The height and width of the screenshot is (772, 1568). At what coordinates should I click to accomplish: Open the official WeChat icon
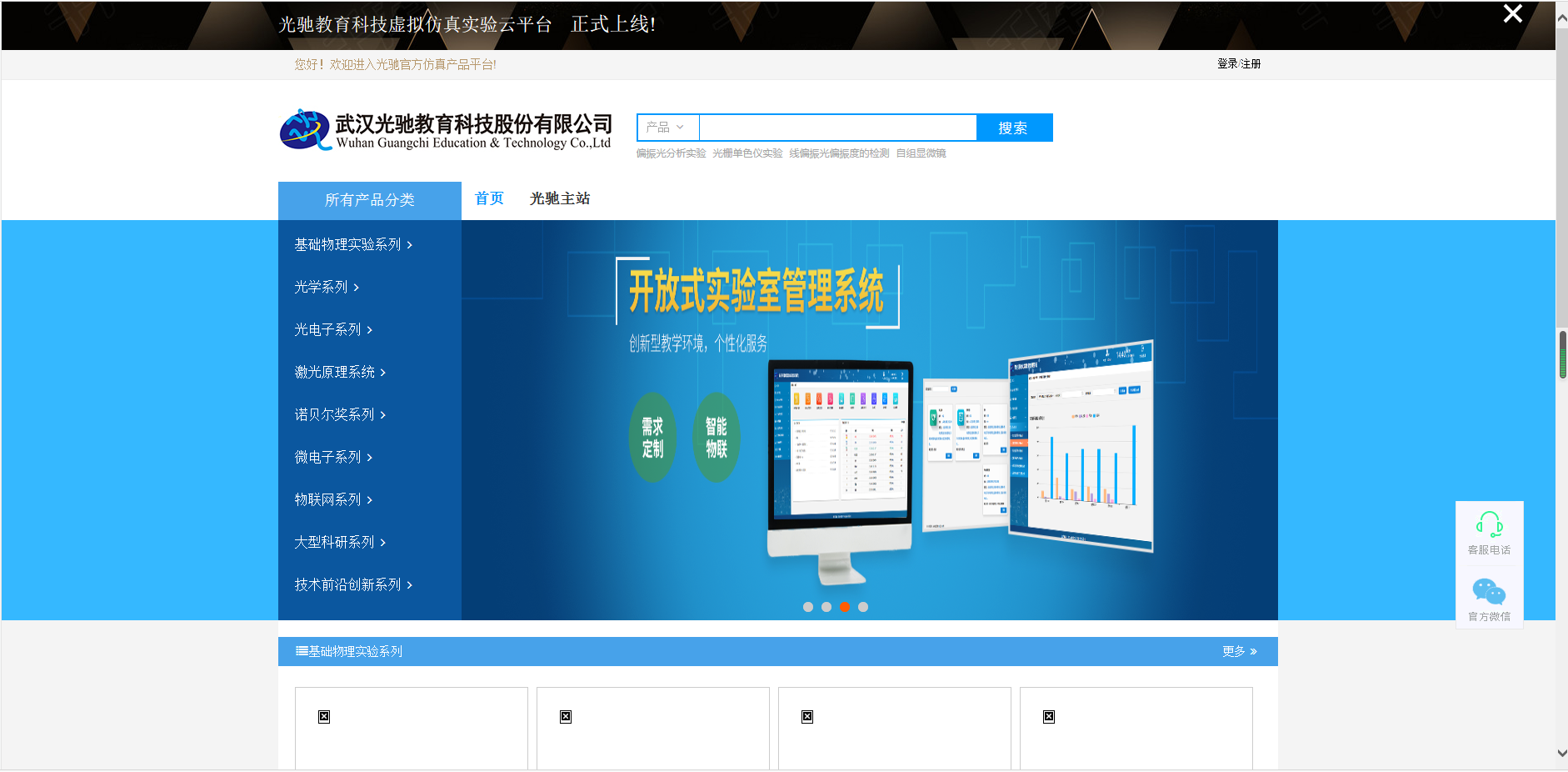tap(1489, 592)
